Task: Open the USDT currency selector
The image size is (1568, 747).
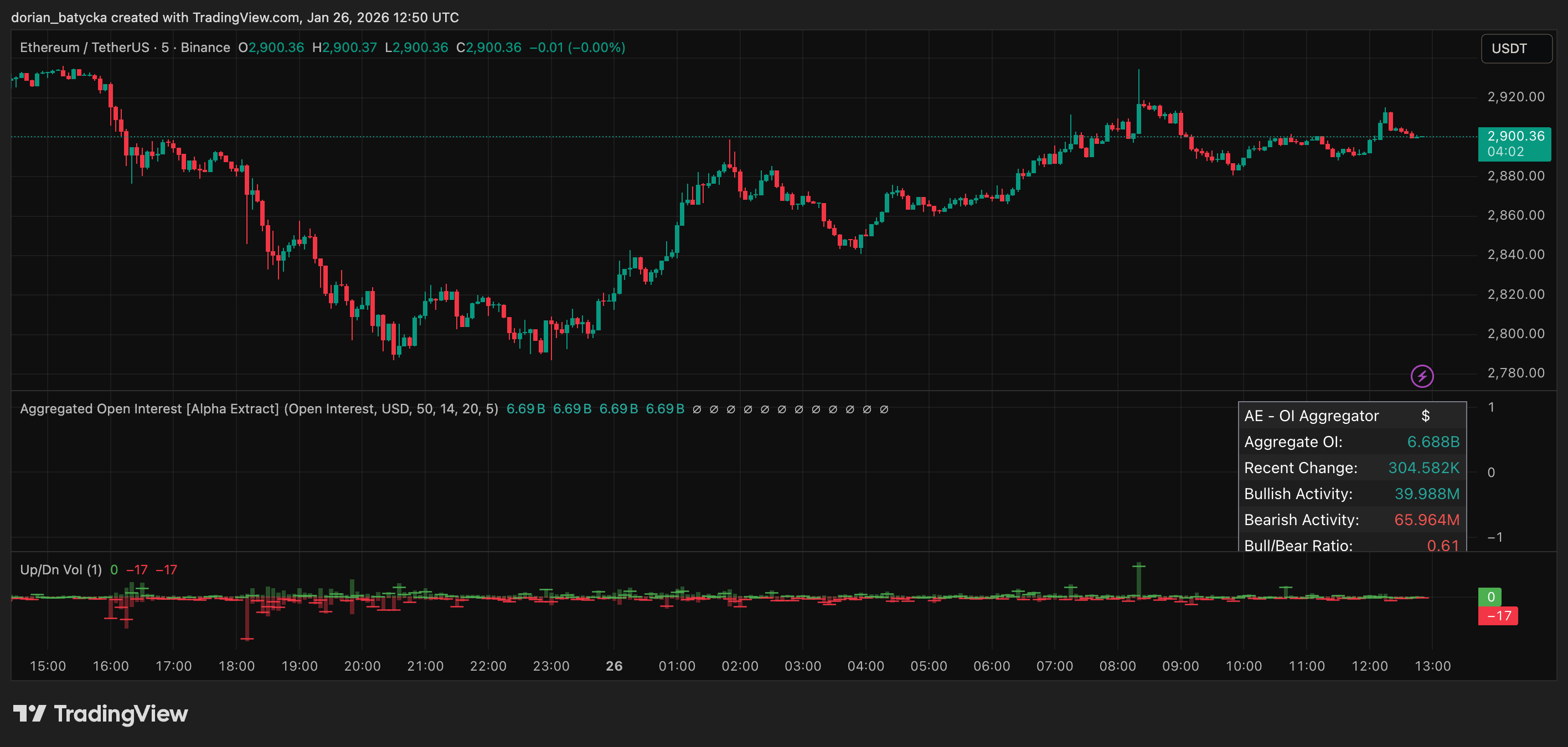Action: (1515, 49)
